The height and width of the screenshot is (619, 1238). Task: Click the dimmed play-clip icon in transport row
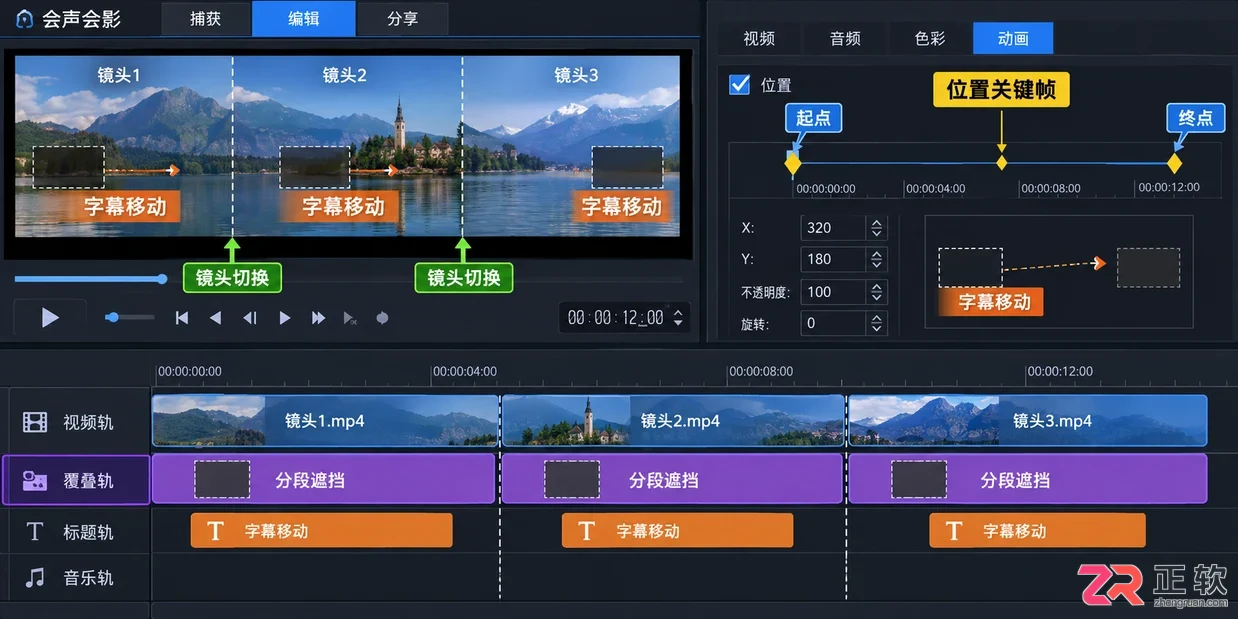tap(350, 318)
